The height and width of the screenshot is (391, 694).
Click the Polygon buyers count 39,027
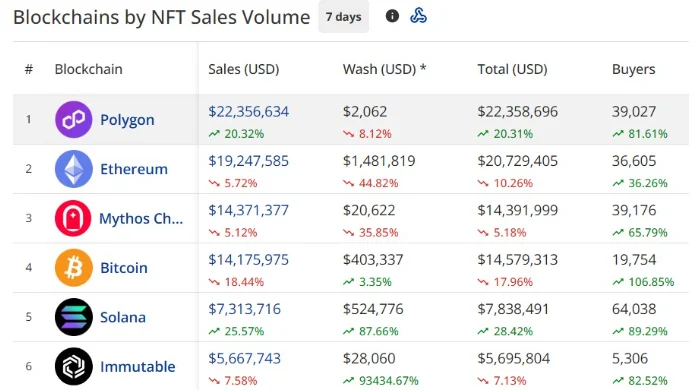coord(634,112)
